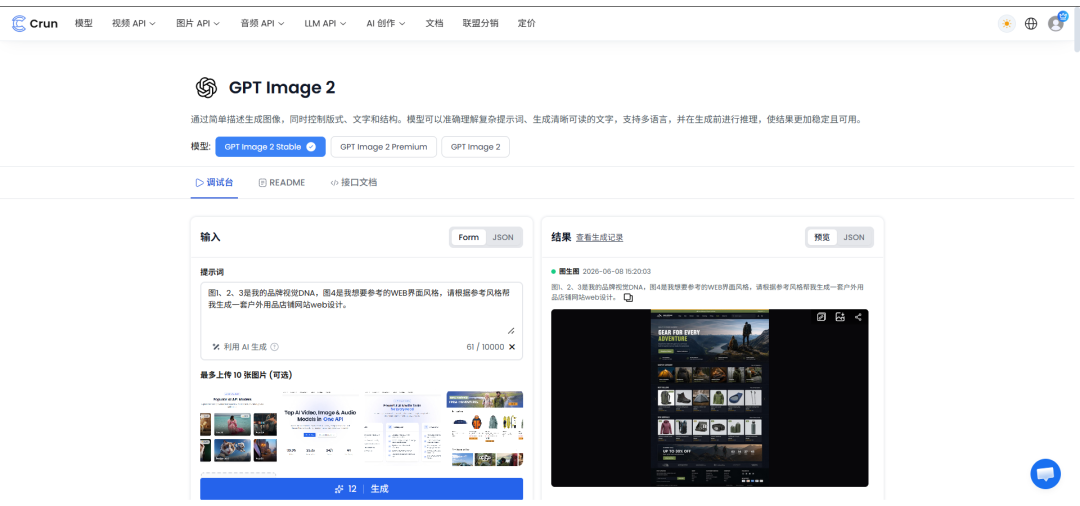1080x506 pixels.
Task: Click the Crun logo in the header
Action: [x=34, y=23]
